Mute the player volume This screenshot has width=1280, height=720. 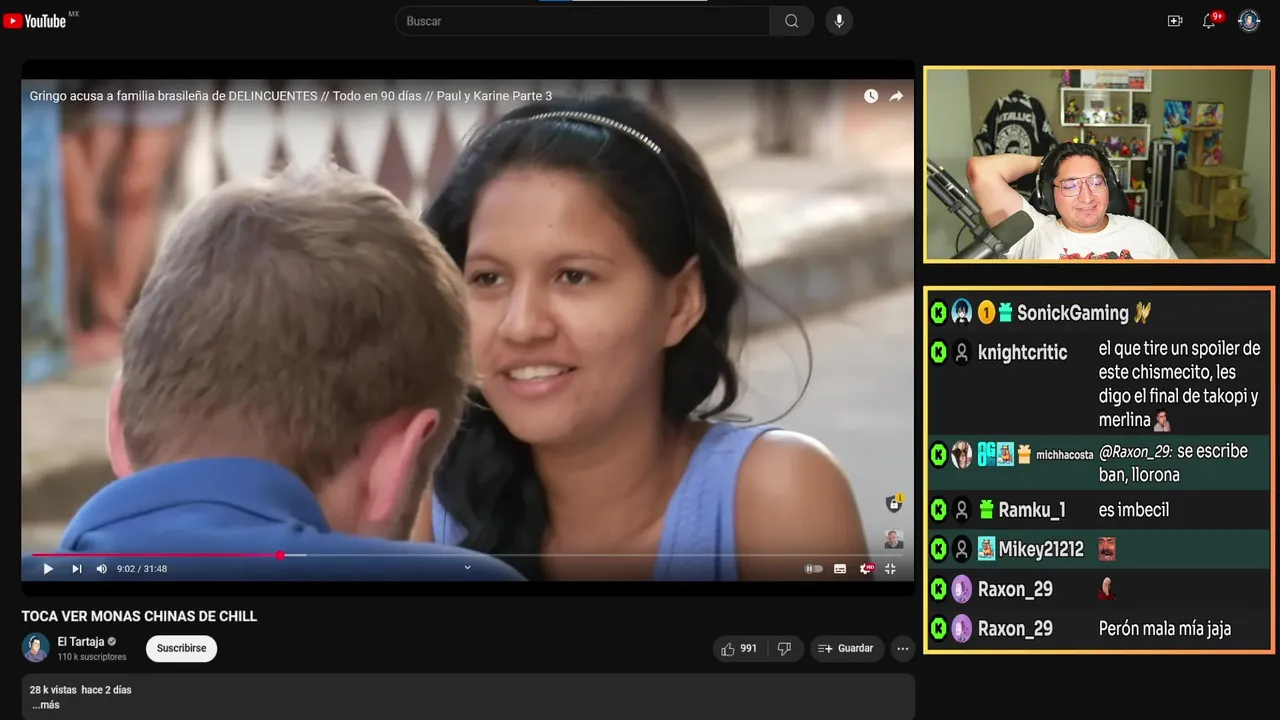click(x=101, y=569)
